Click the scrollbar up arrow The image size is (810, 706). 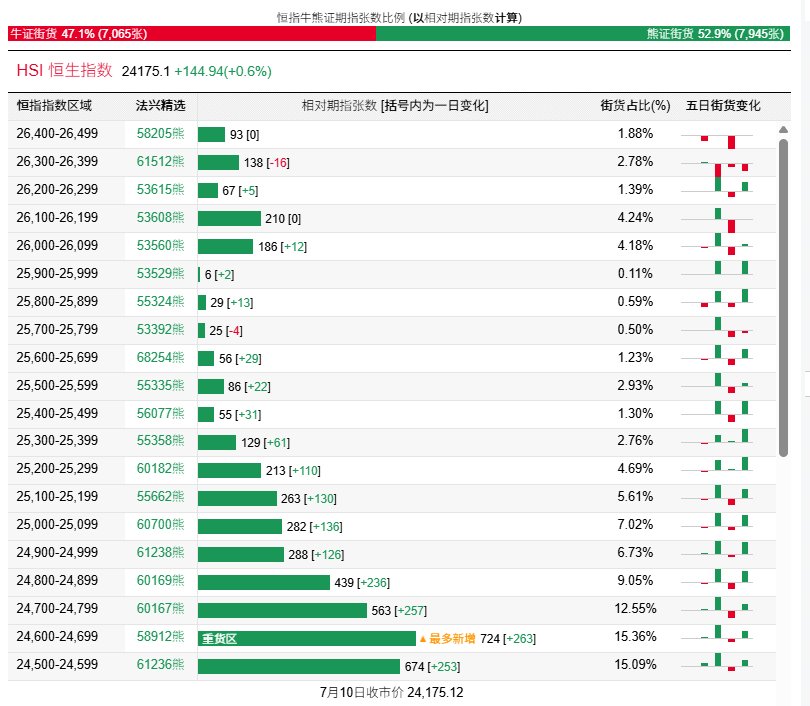coord(783,130)
